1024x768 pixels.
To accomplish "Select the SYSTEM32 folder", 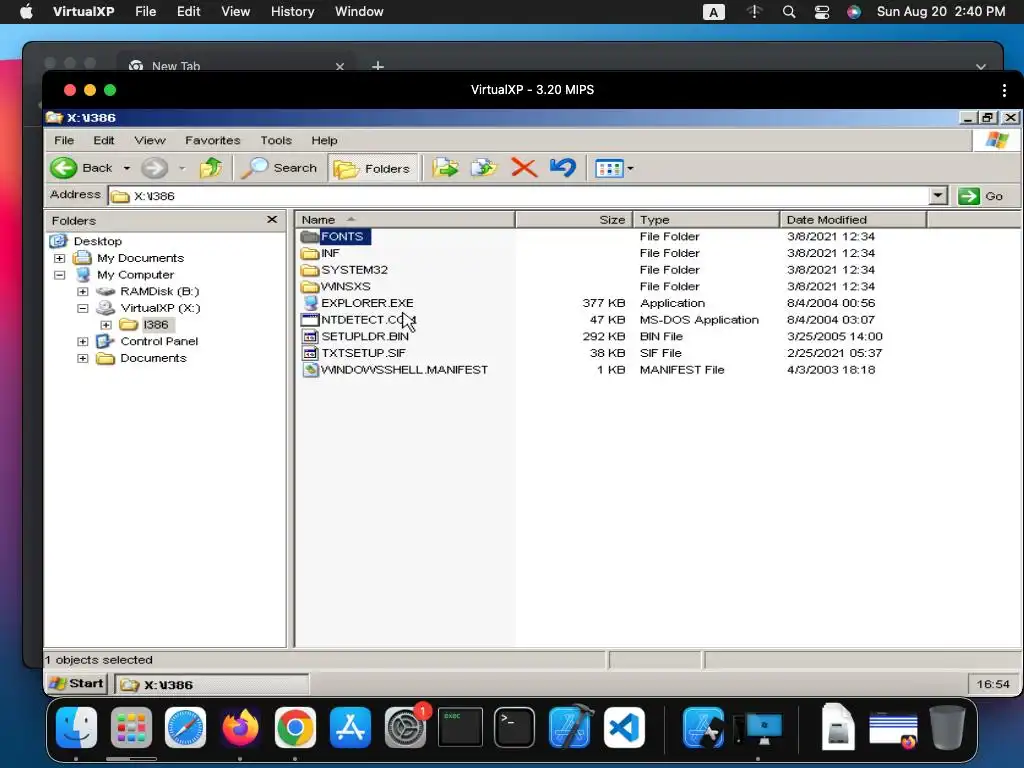I will [354, 270].
